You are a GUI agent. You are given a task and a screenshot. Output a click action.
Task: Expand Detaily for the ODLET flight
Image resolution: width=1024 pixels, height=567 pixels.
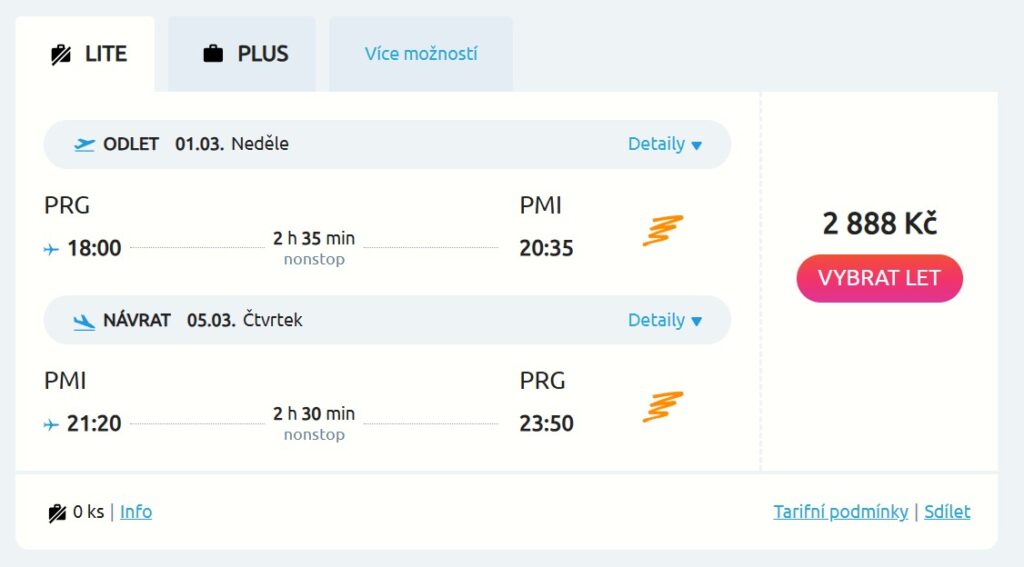665,144
